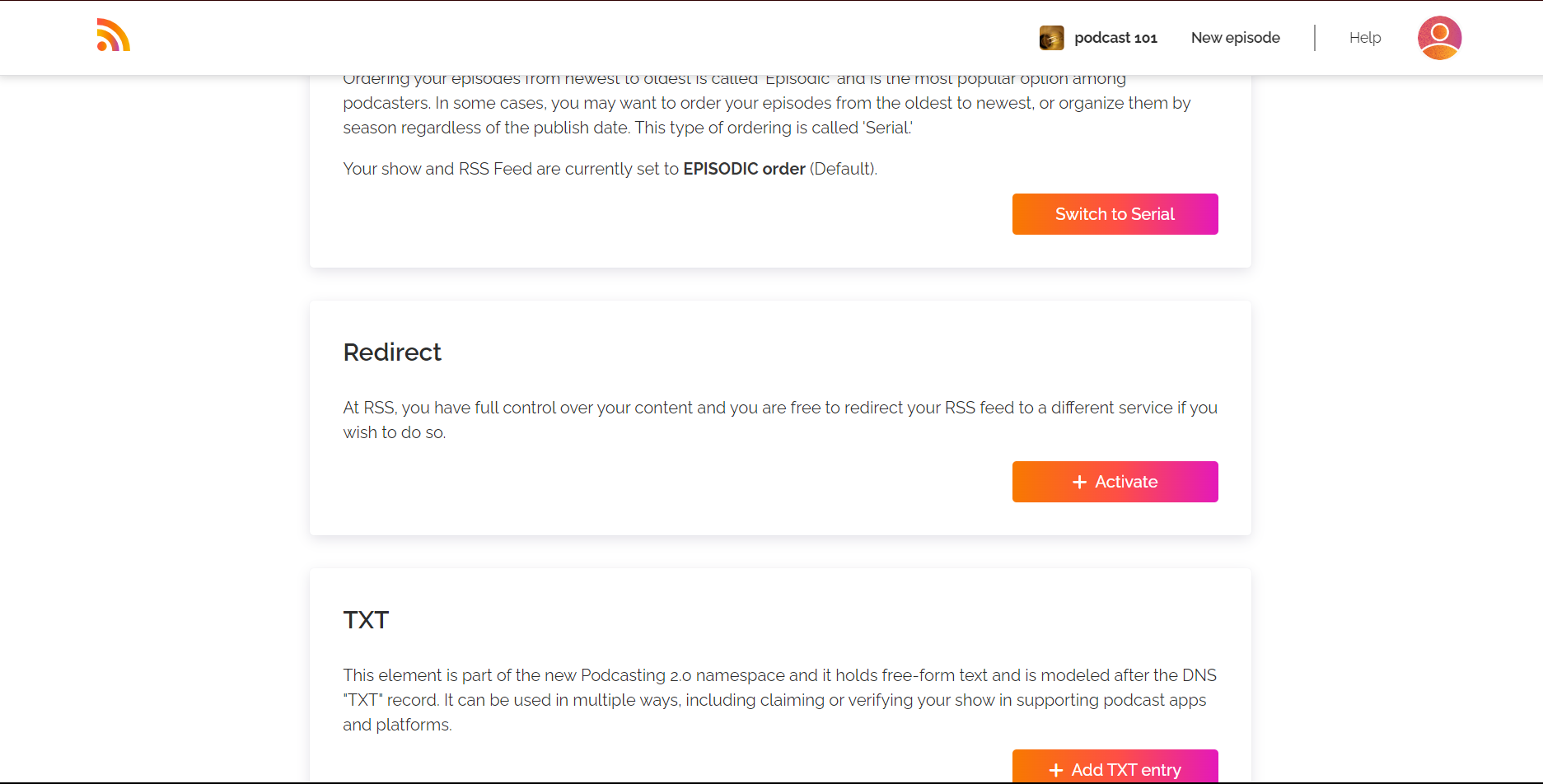Click the 'Your show and RSS Feed' sentence
1543x784 pixels.
610,169
